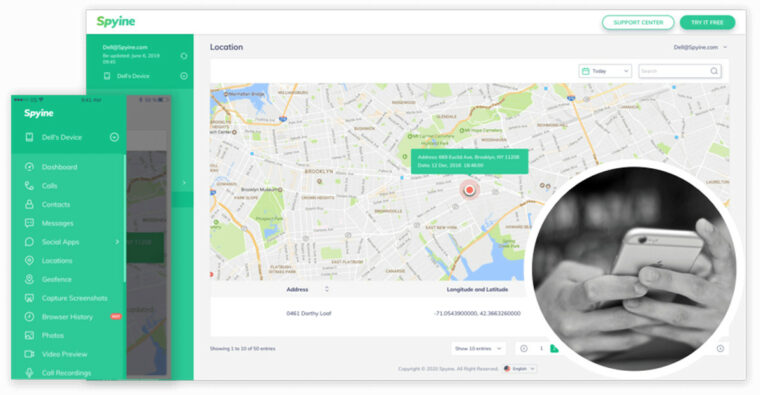Select the -71.0543900000, 42.3663260000 coordinates cell
The image size is (760, 395).
[x=477, y=314]
